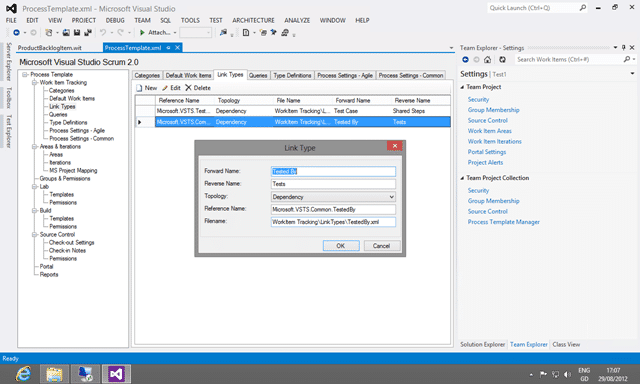Viewport: 640px width, 384px height.
Task: Click the Navigate Backward toolbar icon
Action: tap(16, 33)
